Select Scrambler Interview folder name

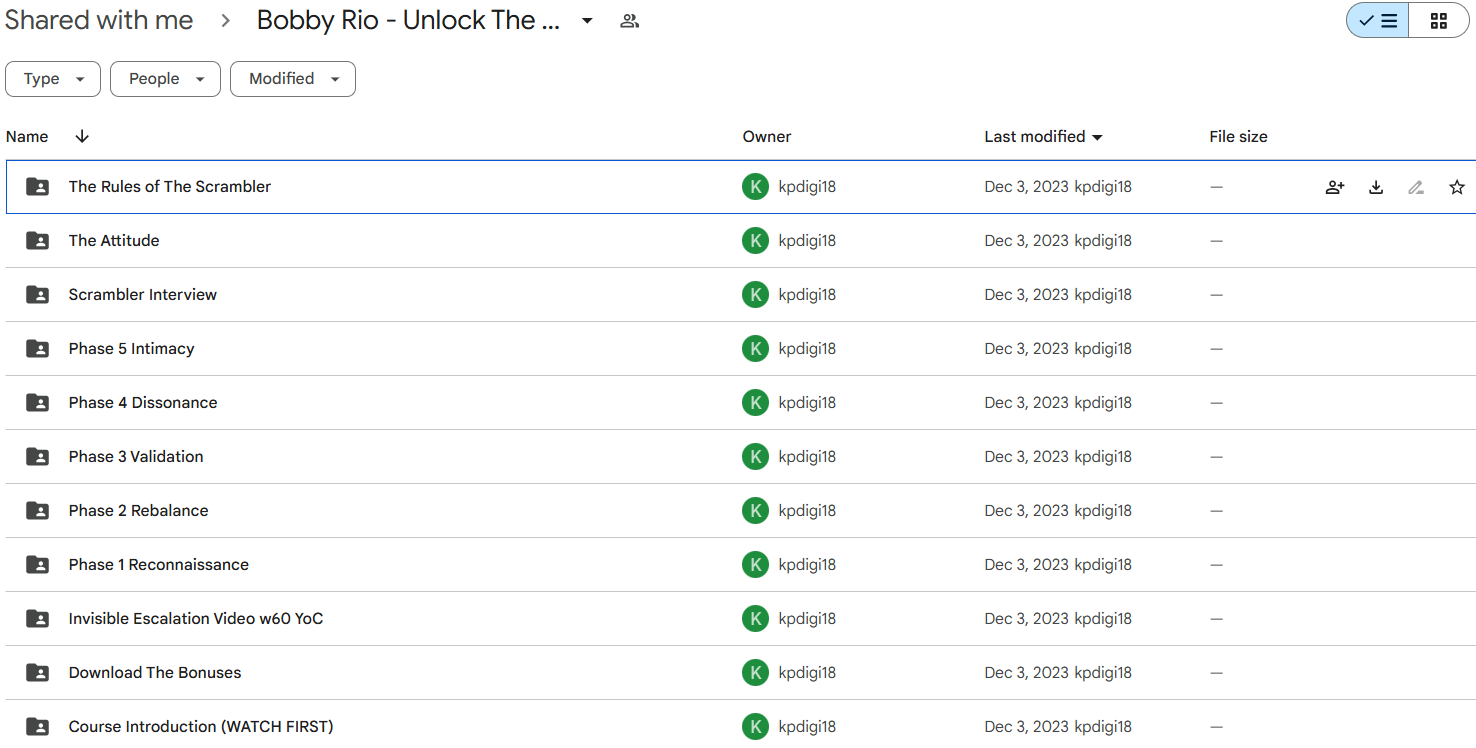[x=143, y=295]
